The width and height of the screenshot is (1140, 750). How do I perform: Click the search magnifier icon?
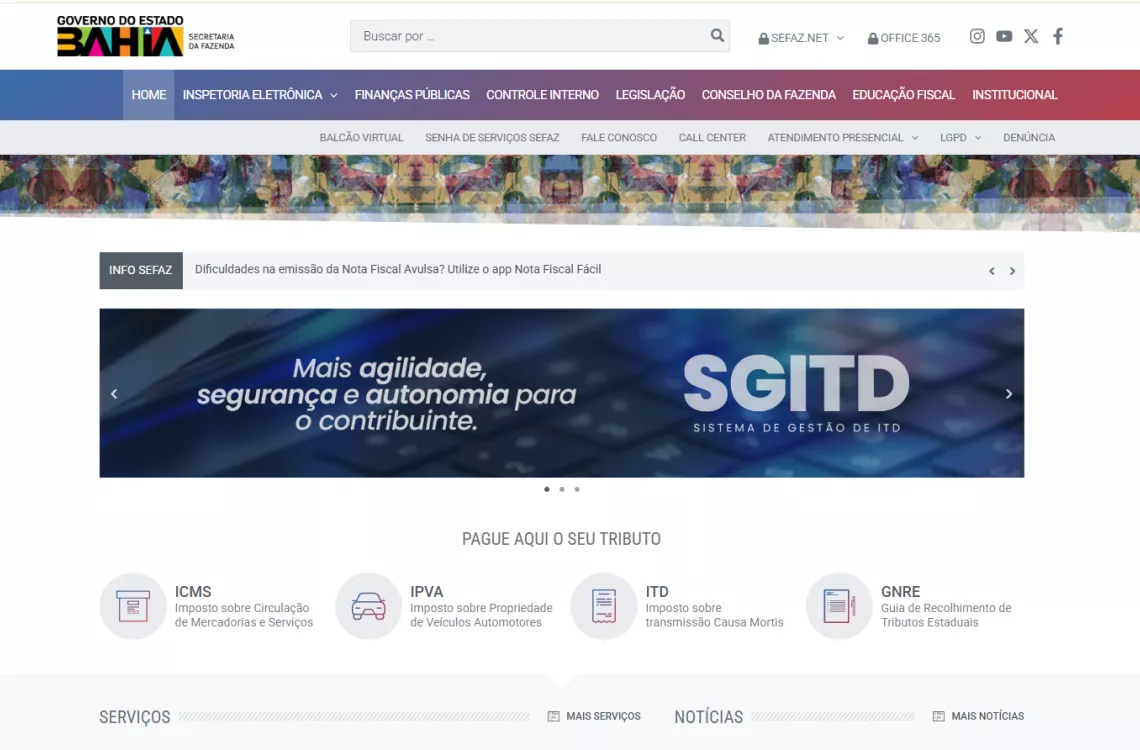[x=717, y=36]
